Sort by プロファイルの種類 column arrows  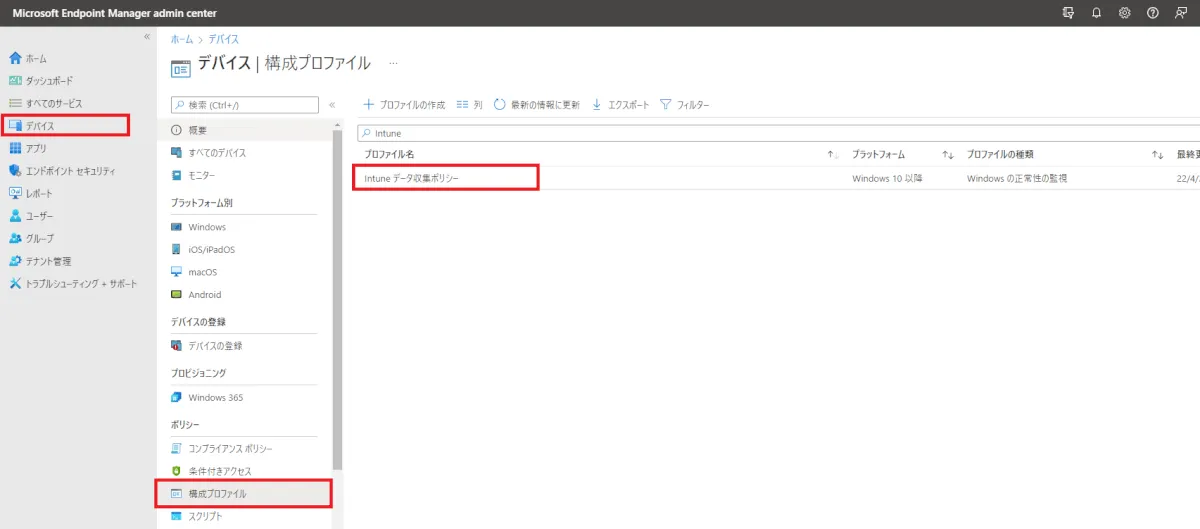coord(1157,155)
